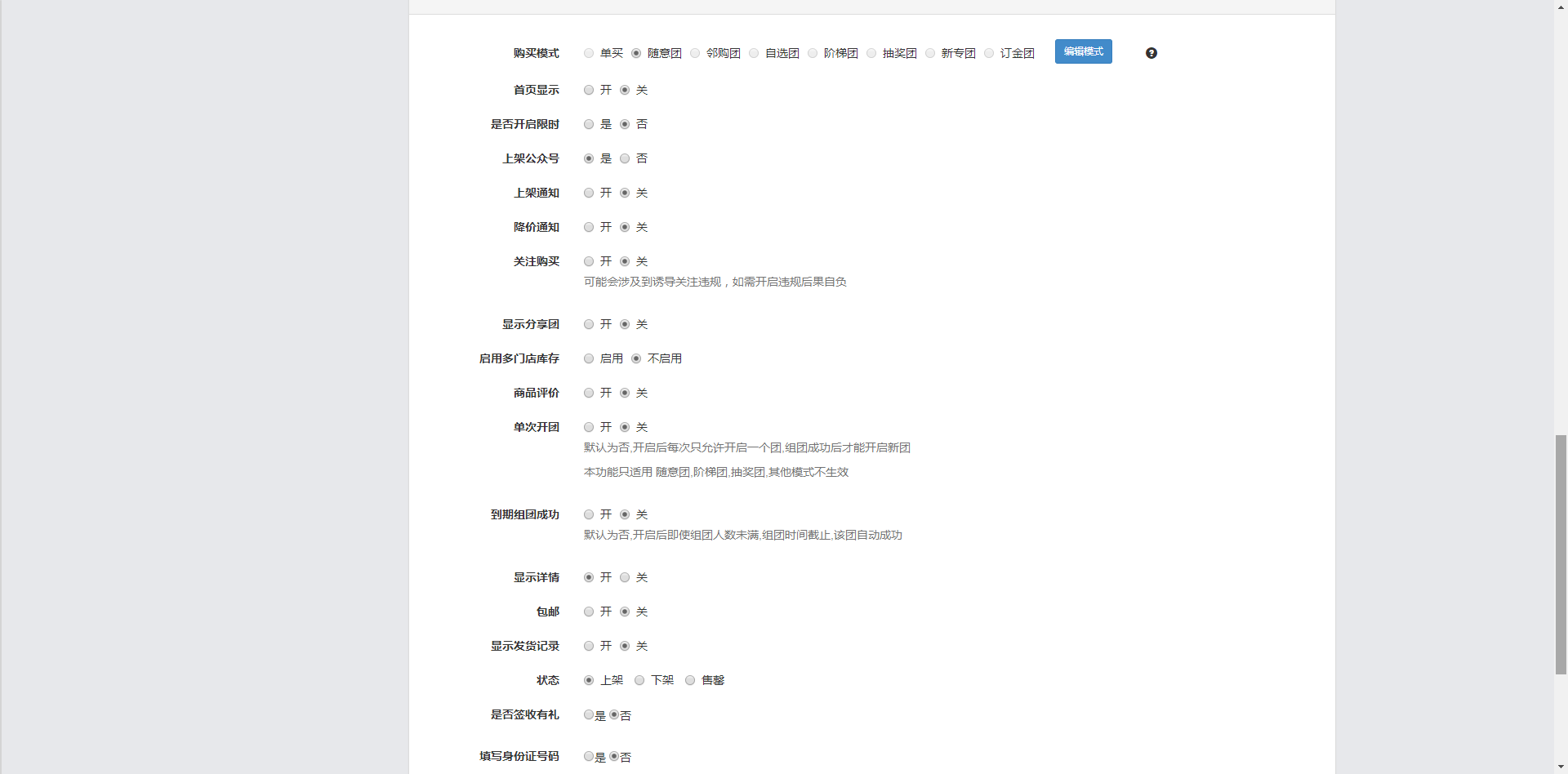Select 抽奖团 purchase mode

[x=871, y=53]
